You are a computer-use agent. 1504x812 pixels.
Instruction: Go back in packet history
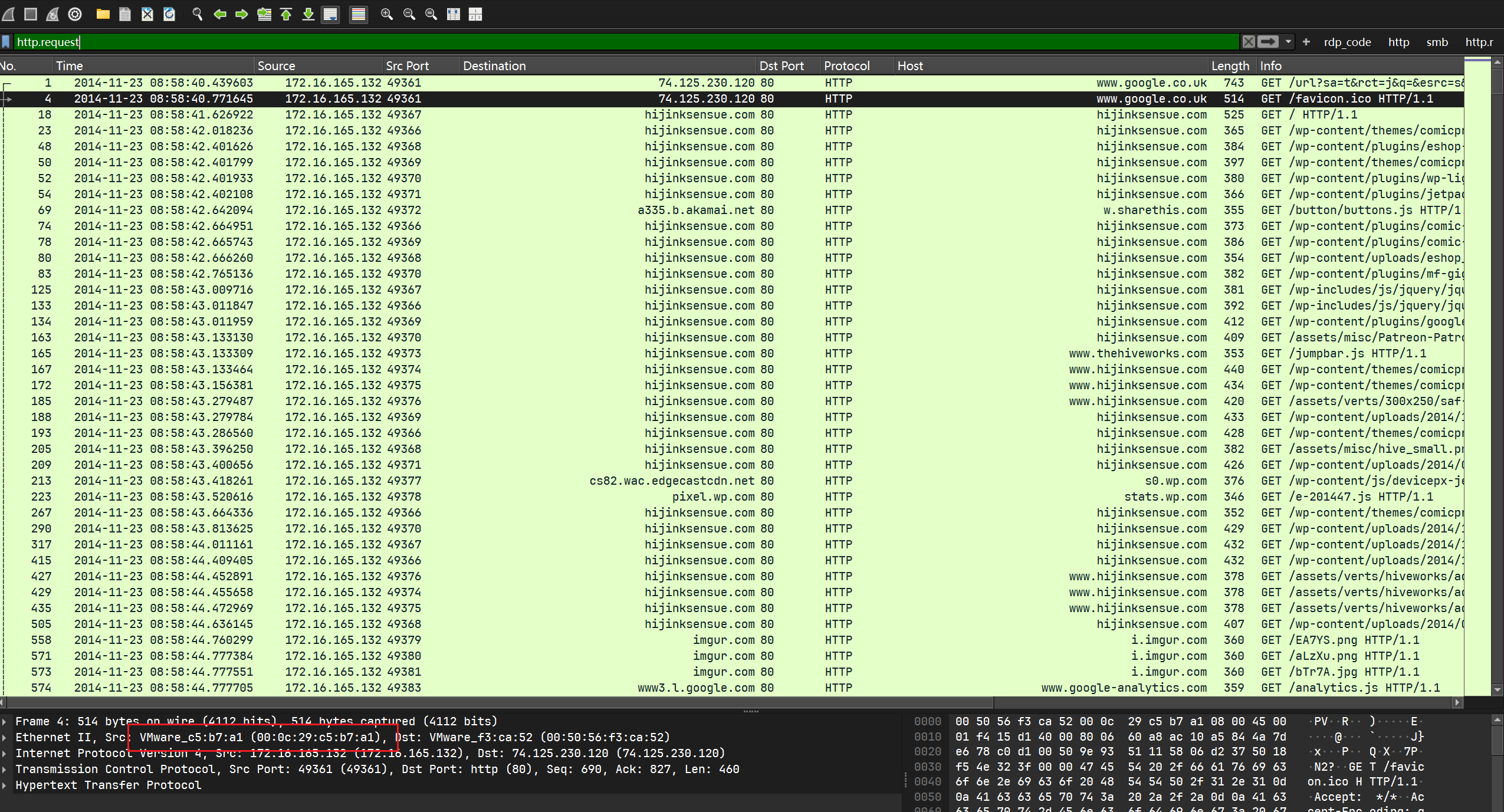coord(220,14)
